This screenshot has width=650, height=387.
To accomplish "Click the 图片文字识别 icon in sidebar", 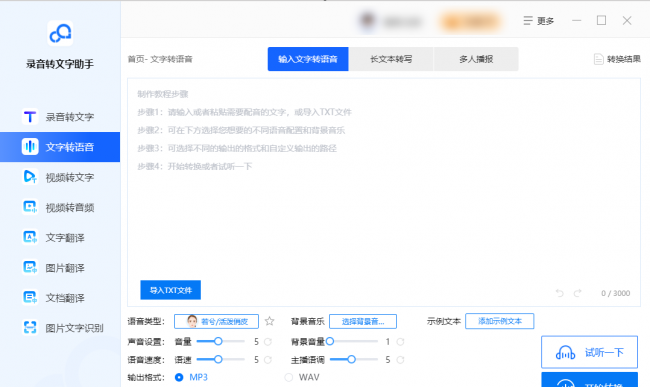I will pos(30,328).
